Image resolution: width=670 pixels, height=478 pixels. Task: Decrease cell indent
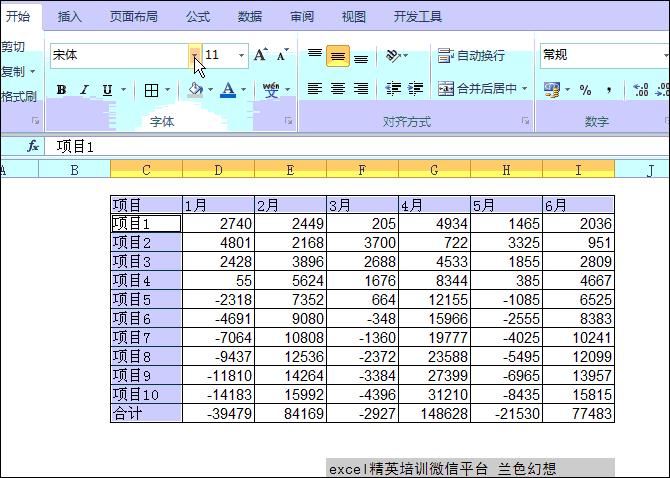point(393,89)
